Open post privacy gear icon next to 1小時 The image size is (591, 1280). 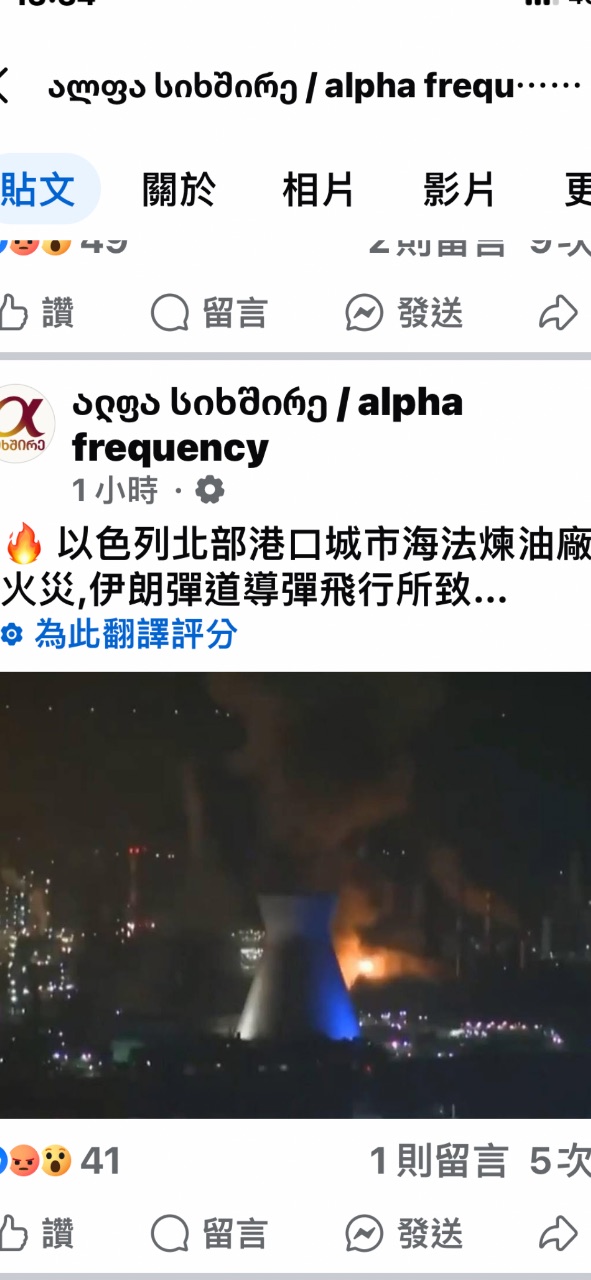[x=210, y=490]
